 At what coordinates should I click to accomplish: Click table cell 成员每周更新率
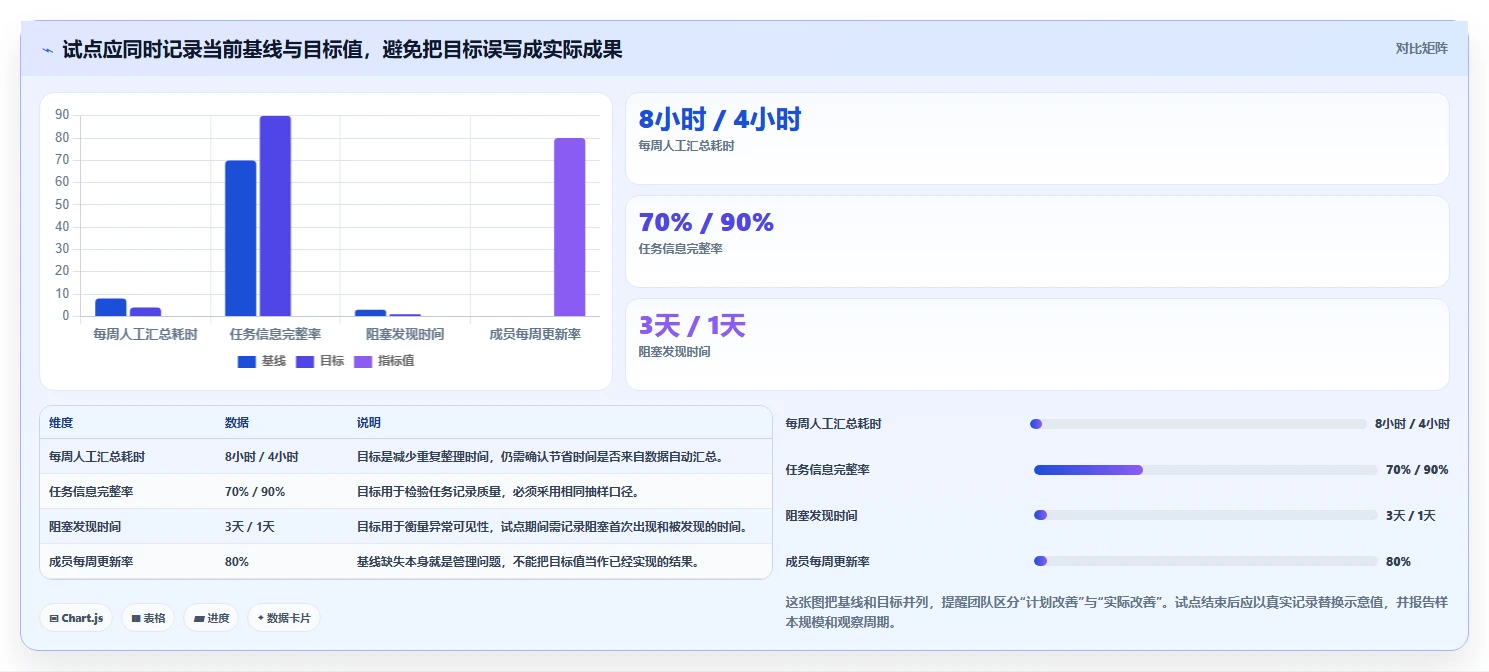click(91, 562)
